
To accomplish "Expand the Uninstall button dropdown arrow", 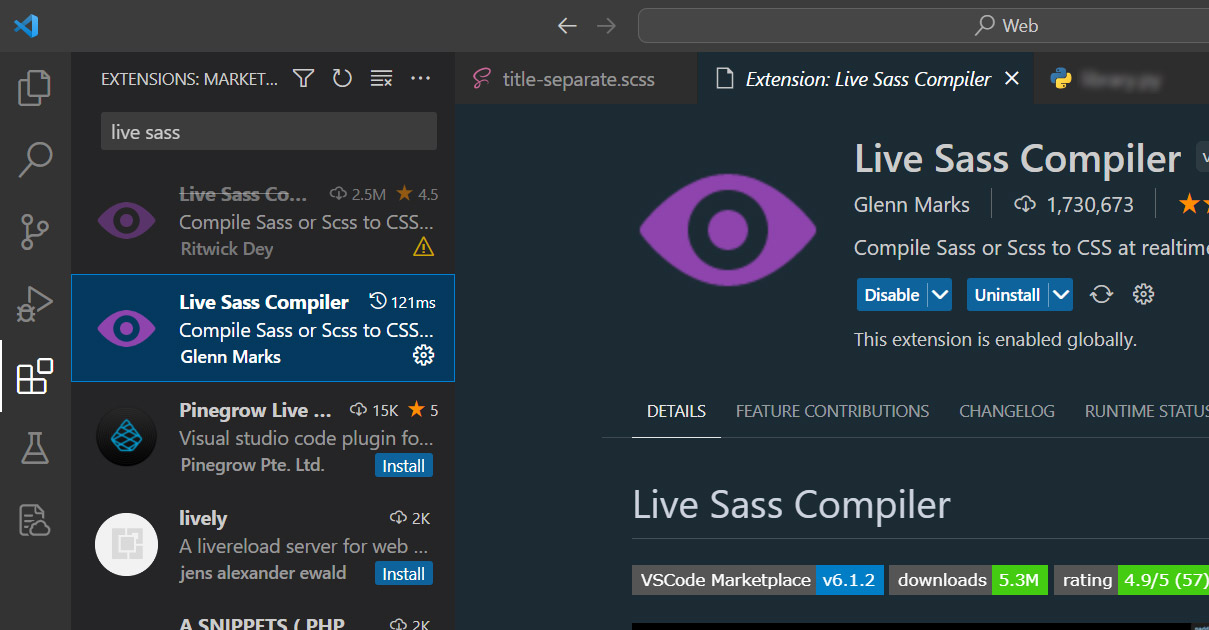I will (1061, 295).
